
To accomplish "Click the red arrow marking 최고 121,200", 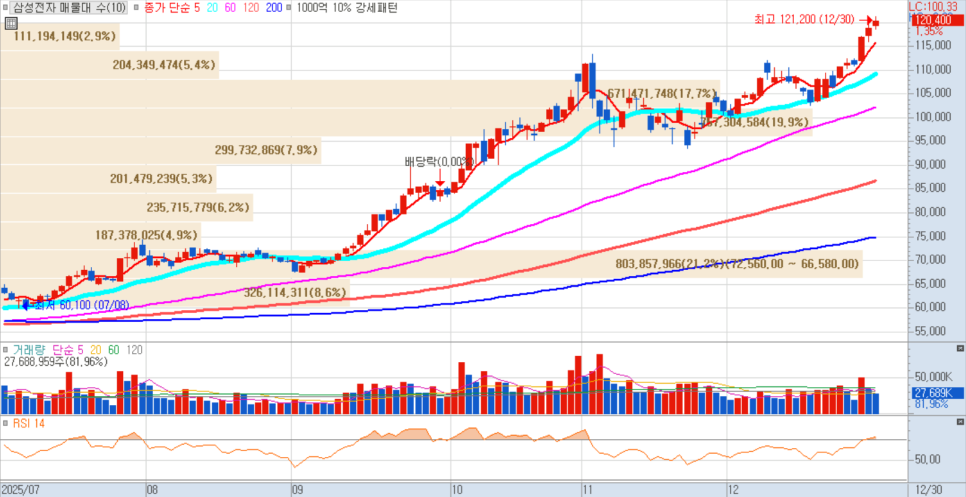I will point(866,20).
